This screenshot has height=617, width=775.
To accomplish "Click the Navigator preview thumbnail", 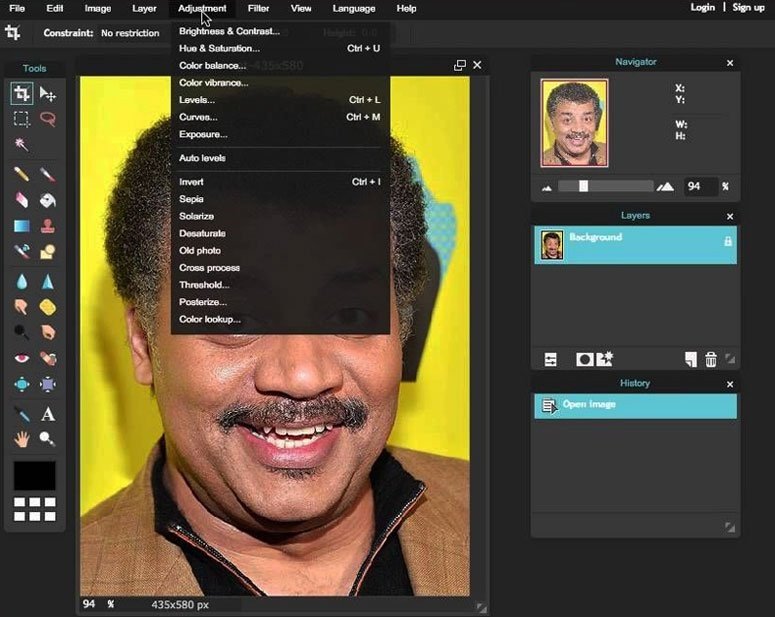I will pyautogui.click(x=574, y=123).
